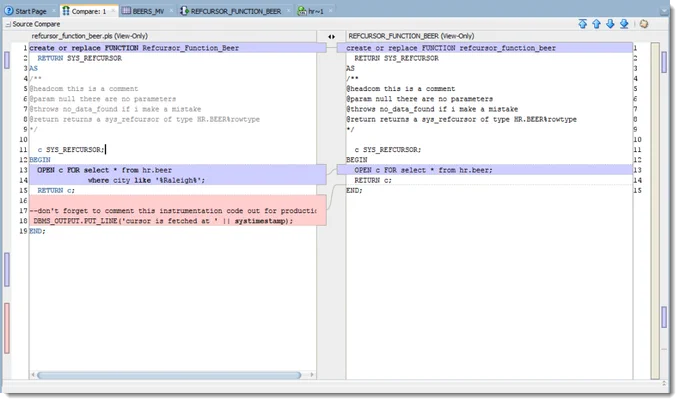This screenshot has height=403, width=680.
Task: Click right 'OPEN c FOR select * from hr.beer;'
Action: (423, 170)
